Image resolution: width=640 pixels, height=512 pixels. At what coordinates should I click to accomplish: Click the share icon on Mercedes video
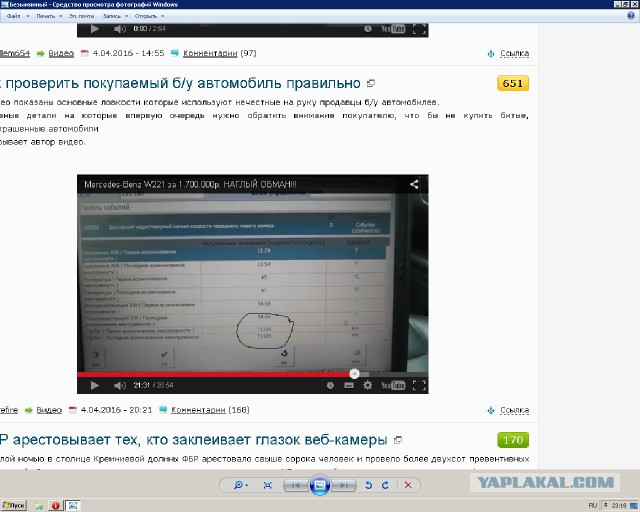tap(414, 184)
